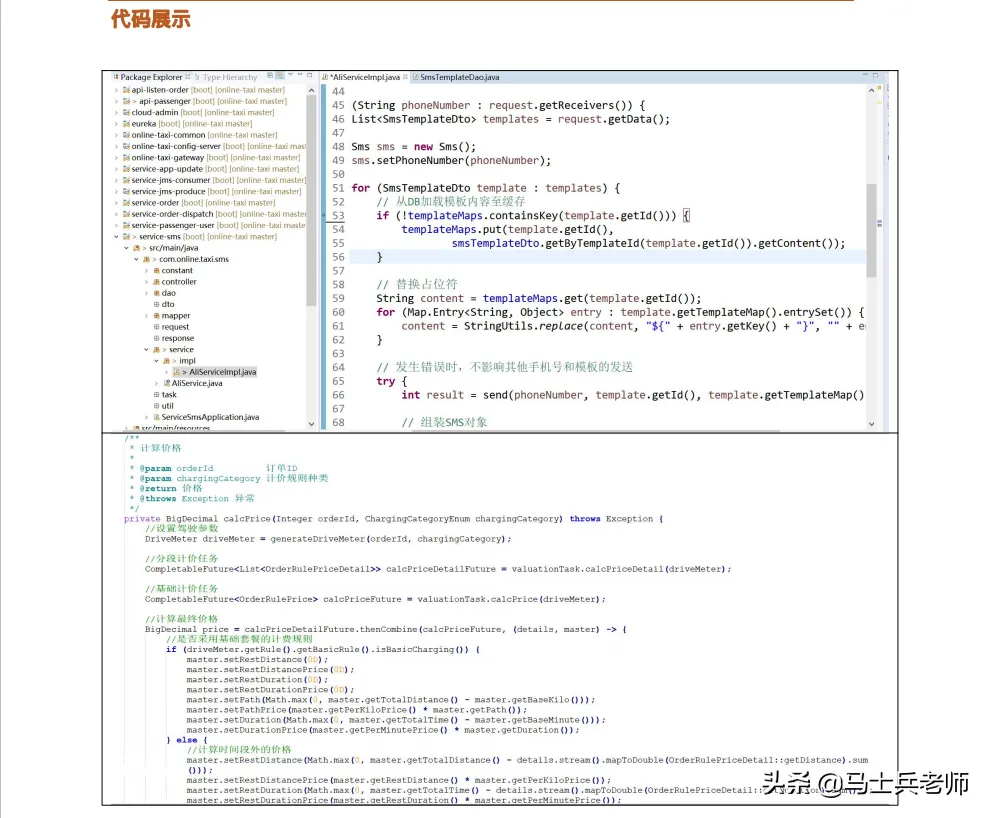Click line number 56 in the editor gutter
The image size is (991, 818).
click(x=339, y=257)
